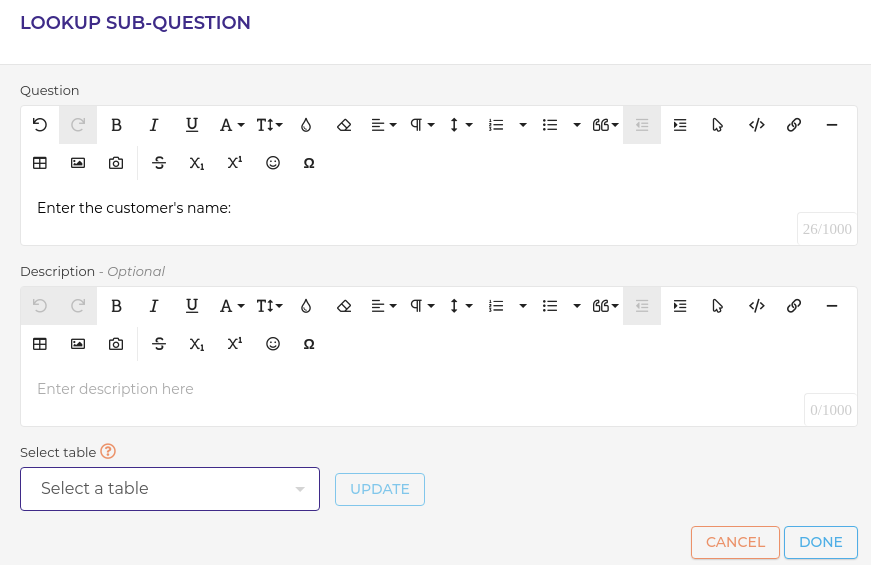Click Undo in the Question editor toolbar
The height and width of the screenshot is (565, 871).
(40, 125)
